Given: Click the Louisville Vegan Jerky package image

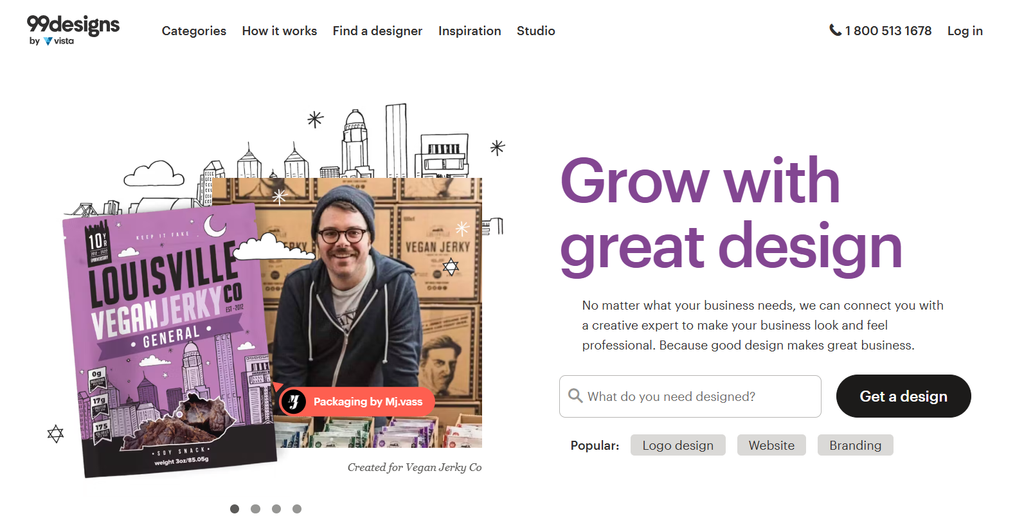Looking at the screenshot, I should click(x=168, y=340).
